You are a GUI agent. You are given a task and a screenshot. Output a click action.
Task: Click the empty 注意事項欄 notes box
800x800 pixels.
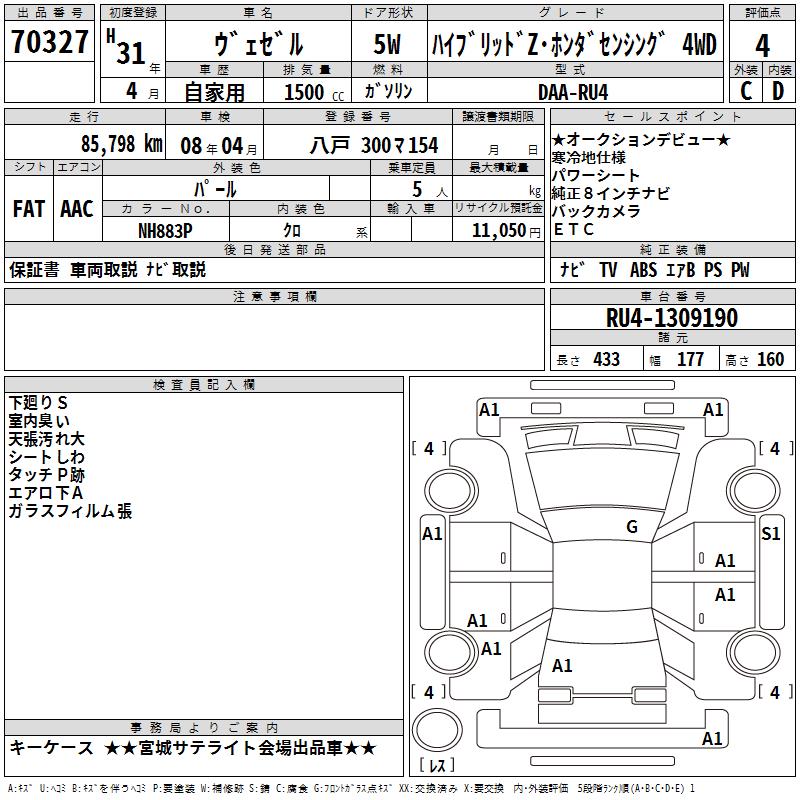[274, 337]
